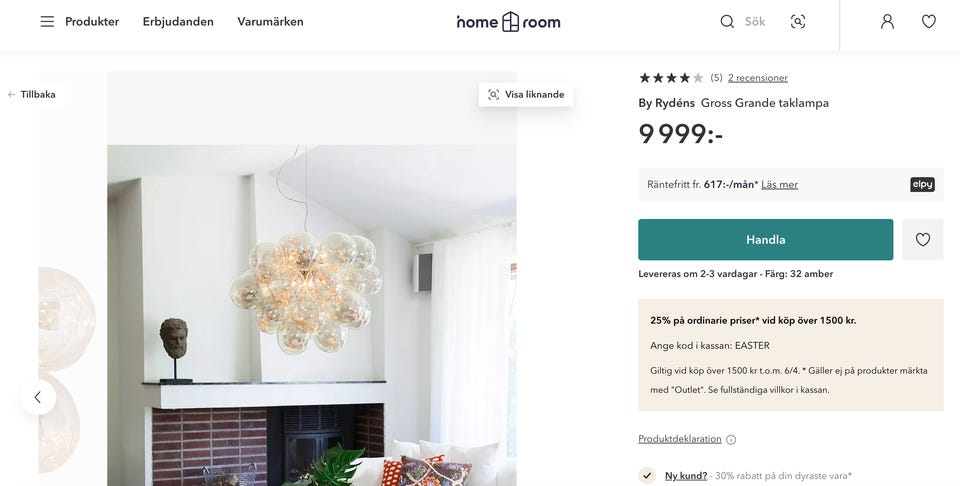Viewport: 960px width, 486px height.
Task: Open the favorites heart in header
Action: point(929,21)
